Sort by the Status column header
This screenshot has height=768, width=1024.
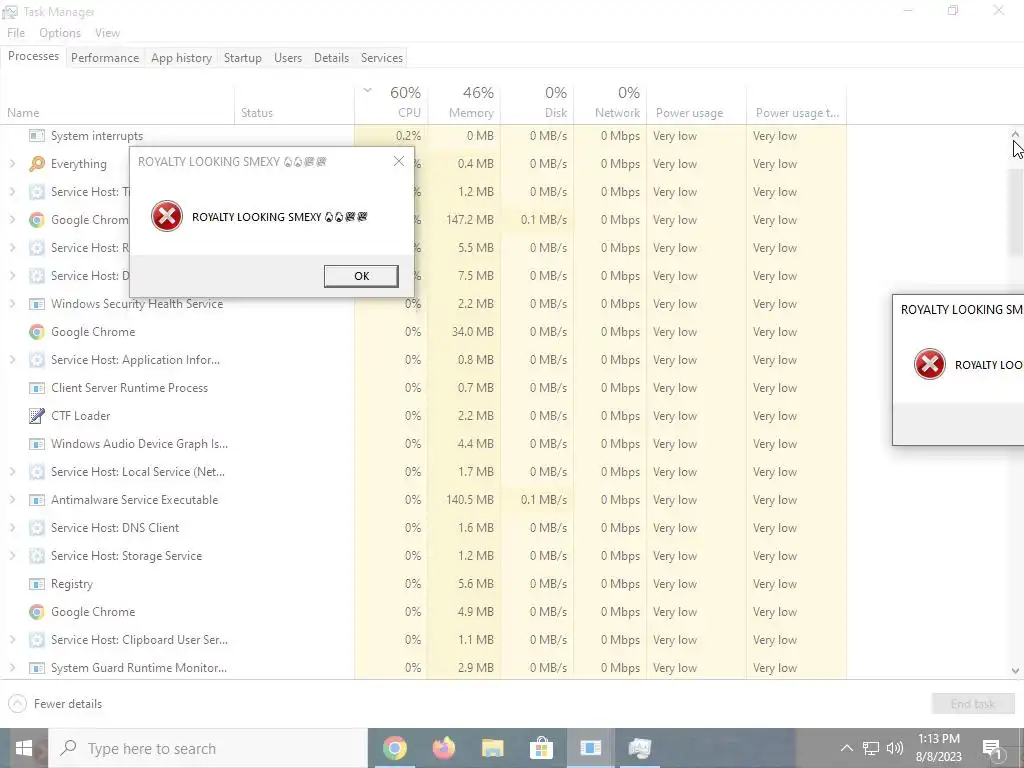[295, 104]
